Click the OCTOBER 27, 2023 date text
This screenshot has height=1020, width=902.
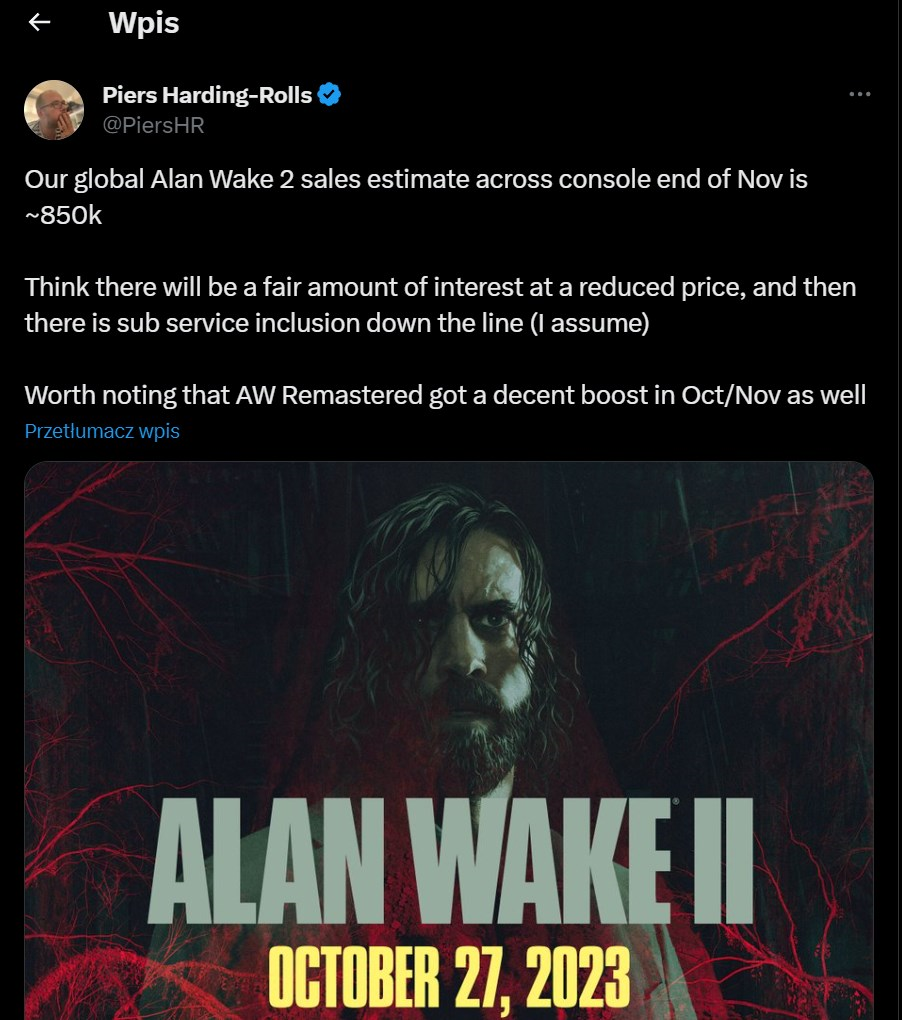point(449,976)
